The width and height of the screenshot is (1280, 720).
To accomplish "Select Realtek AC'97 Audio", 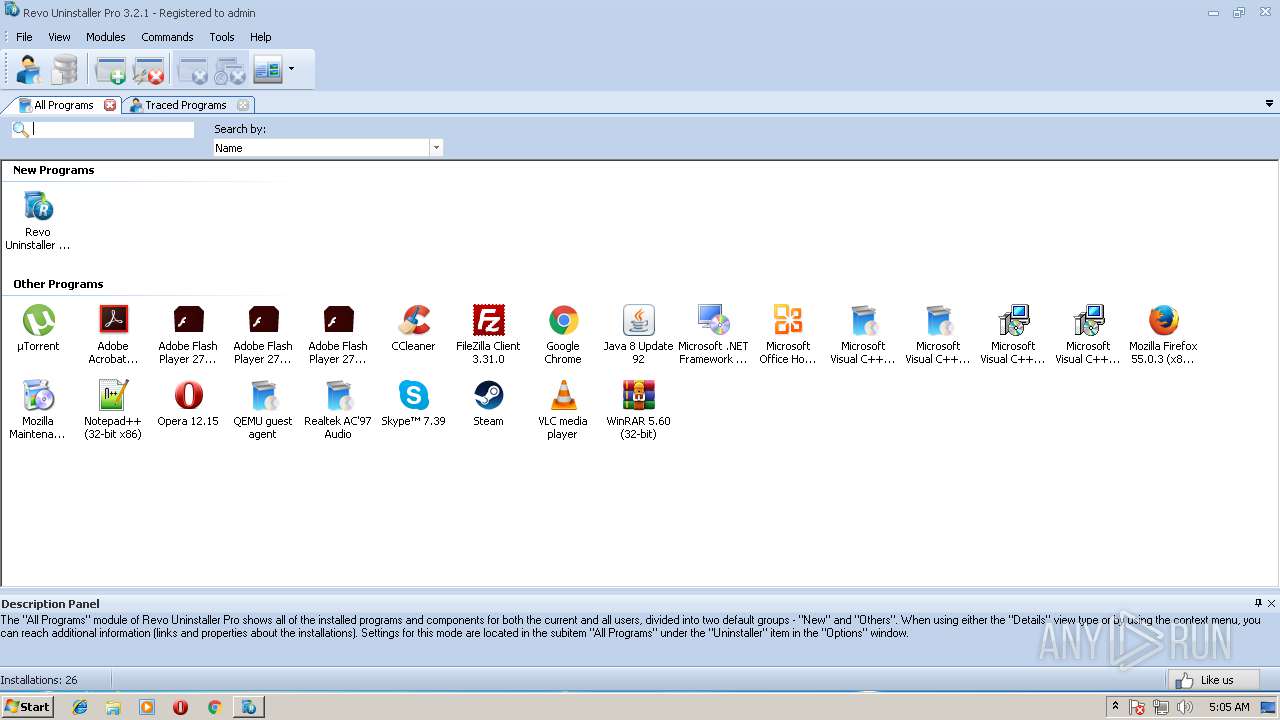I will tap(338, 410).
